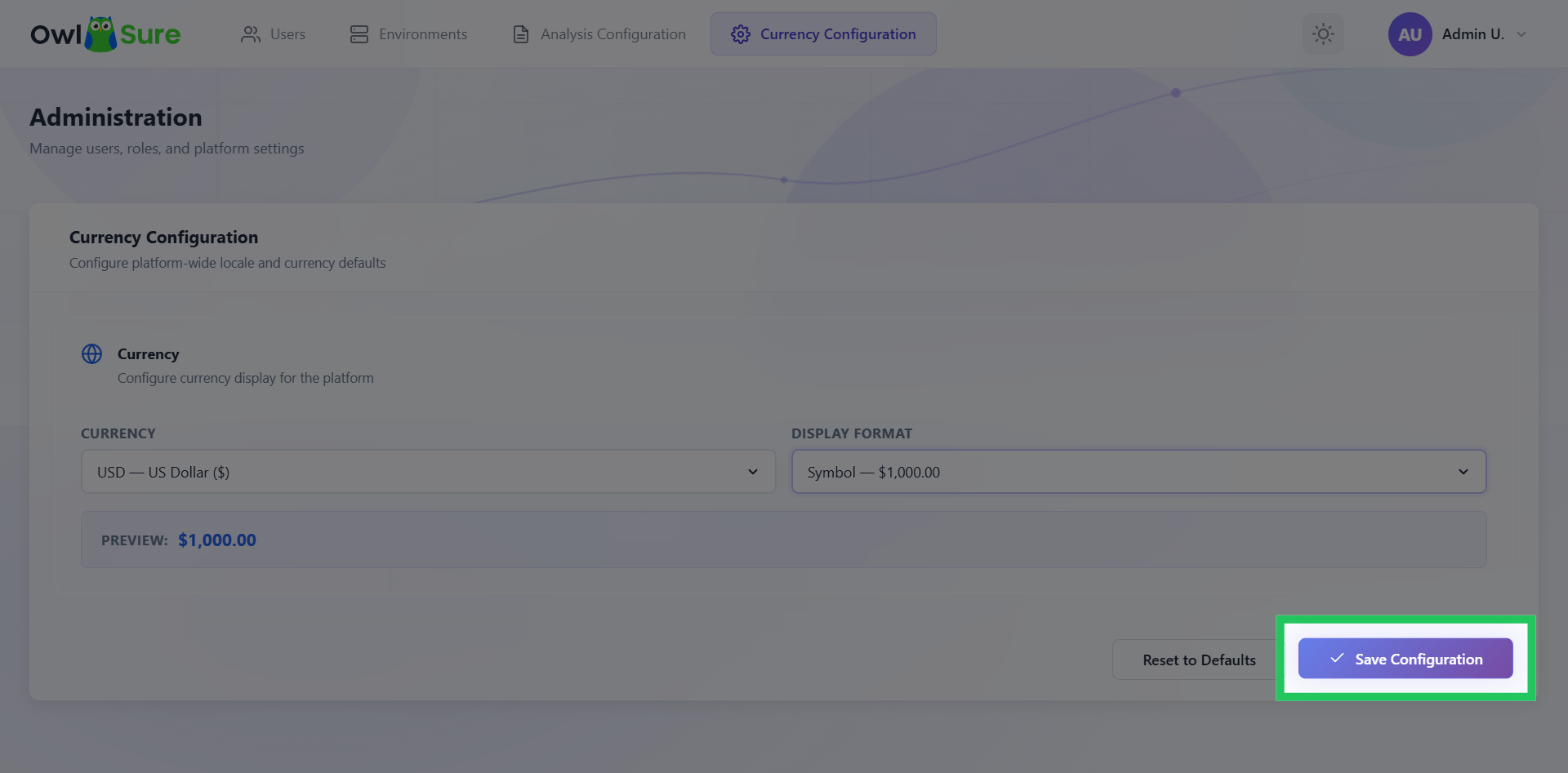Switch to the Environments tab
The width and height of the screenshot is (1568, 773).
pos(408,34)
